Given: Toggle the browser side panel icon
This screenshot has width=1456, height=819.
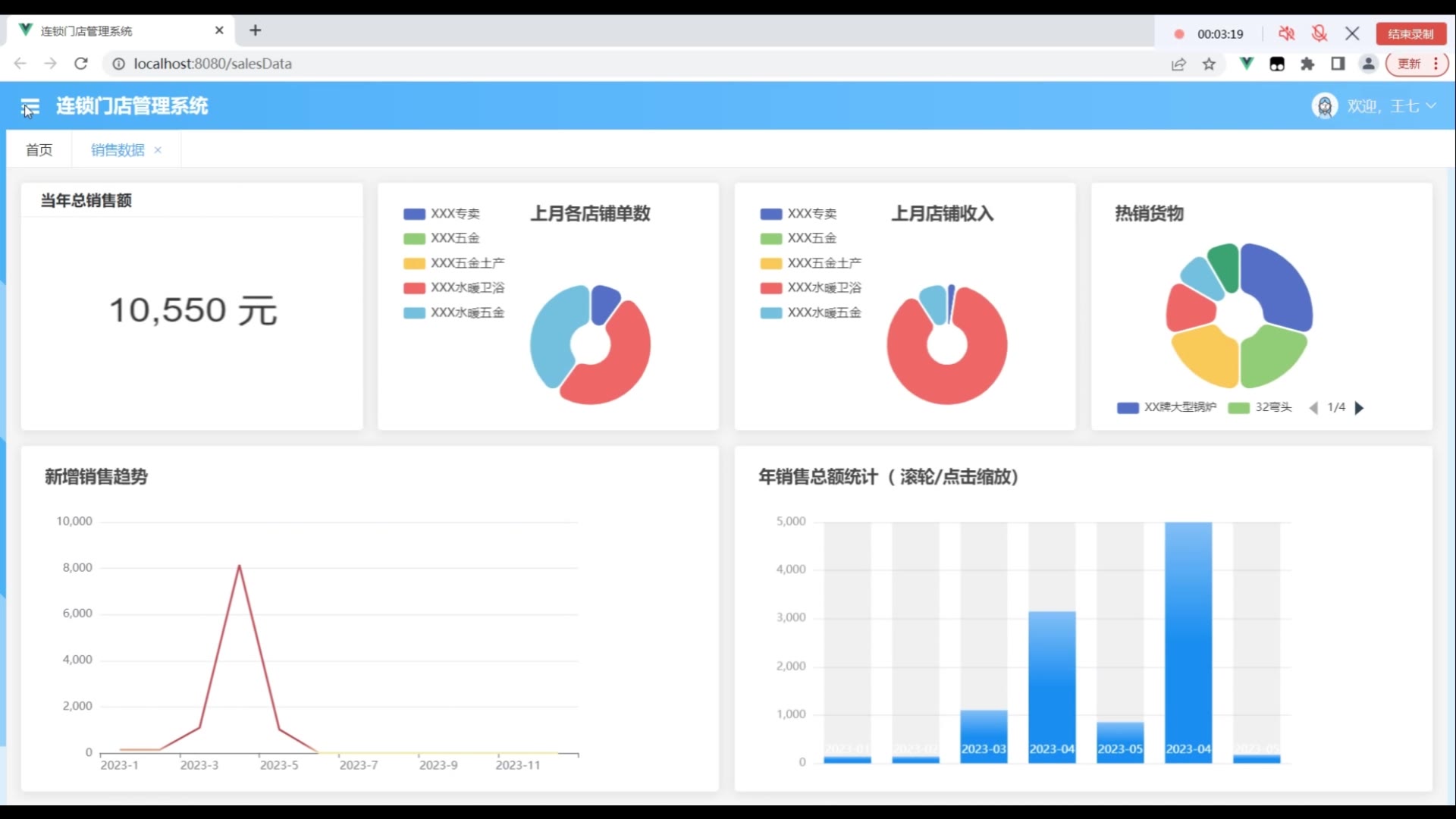Looking at the screenshot, I should pyautogui.click(x=1338, y=64).
